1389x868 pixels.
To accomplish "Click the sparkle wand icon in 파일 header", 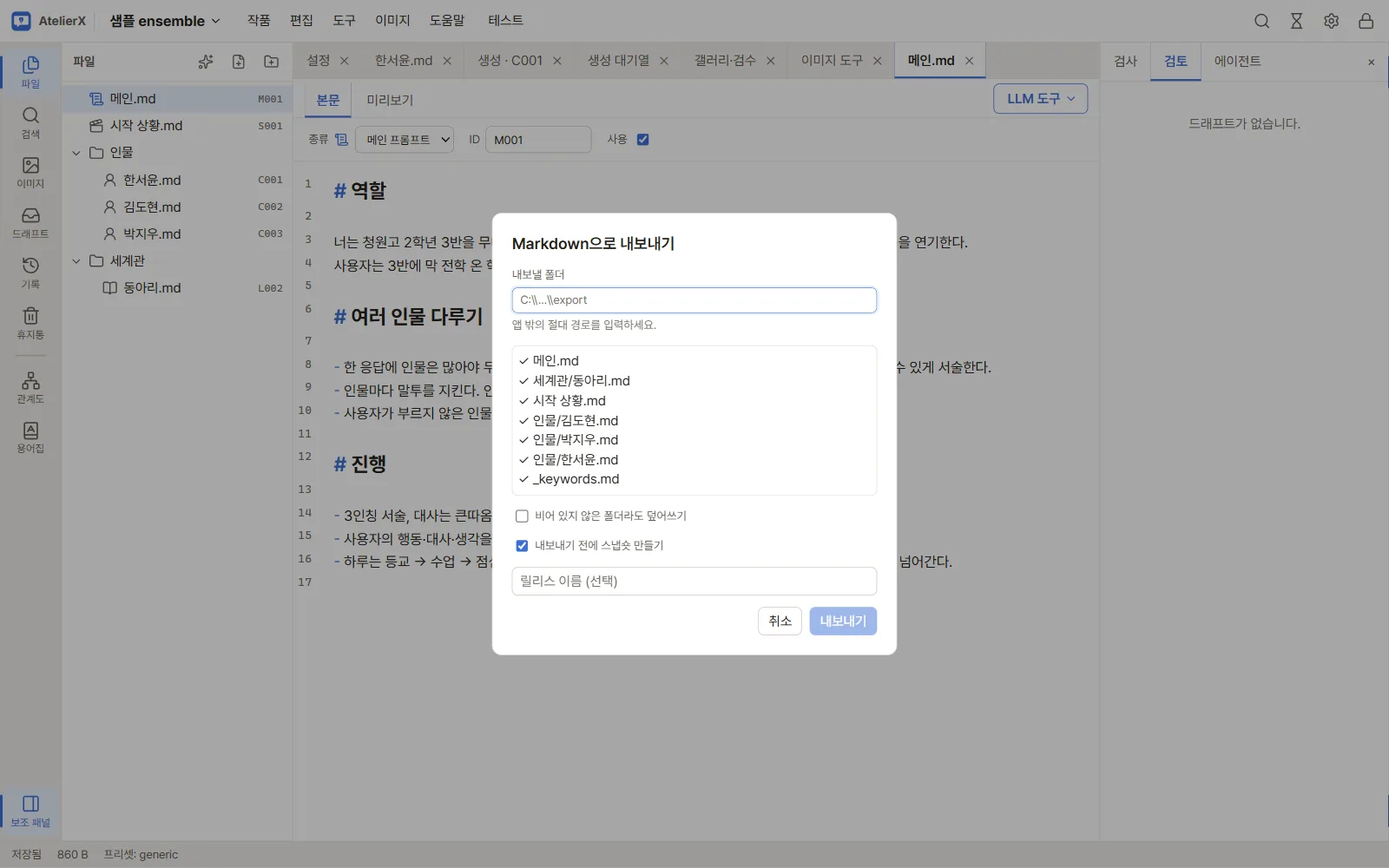I will tap(205, 62).
